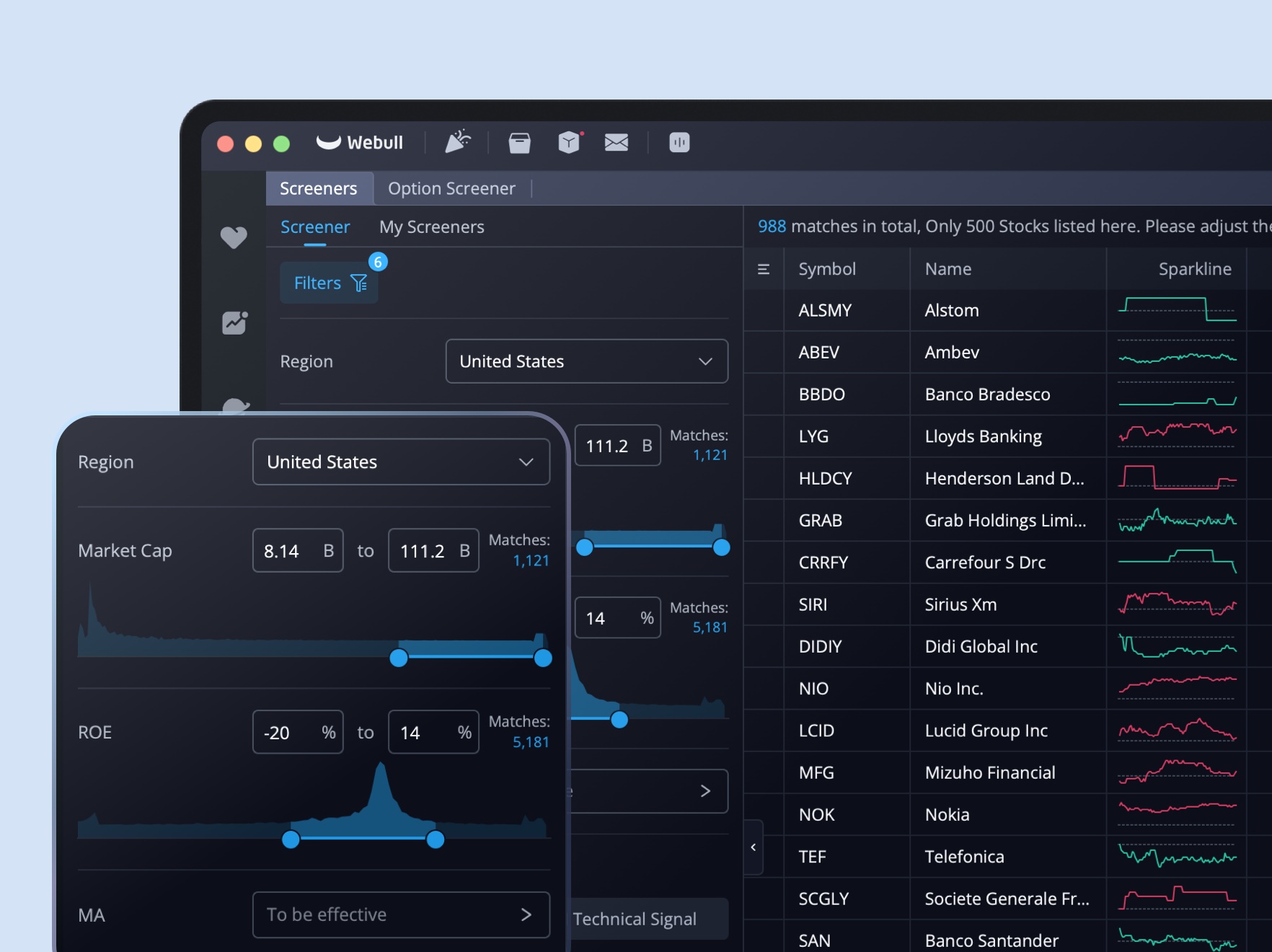Click Market Cap maximum field in enlarged panel

(x=433, y=551)
